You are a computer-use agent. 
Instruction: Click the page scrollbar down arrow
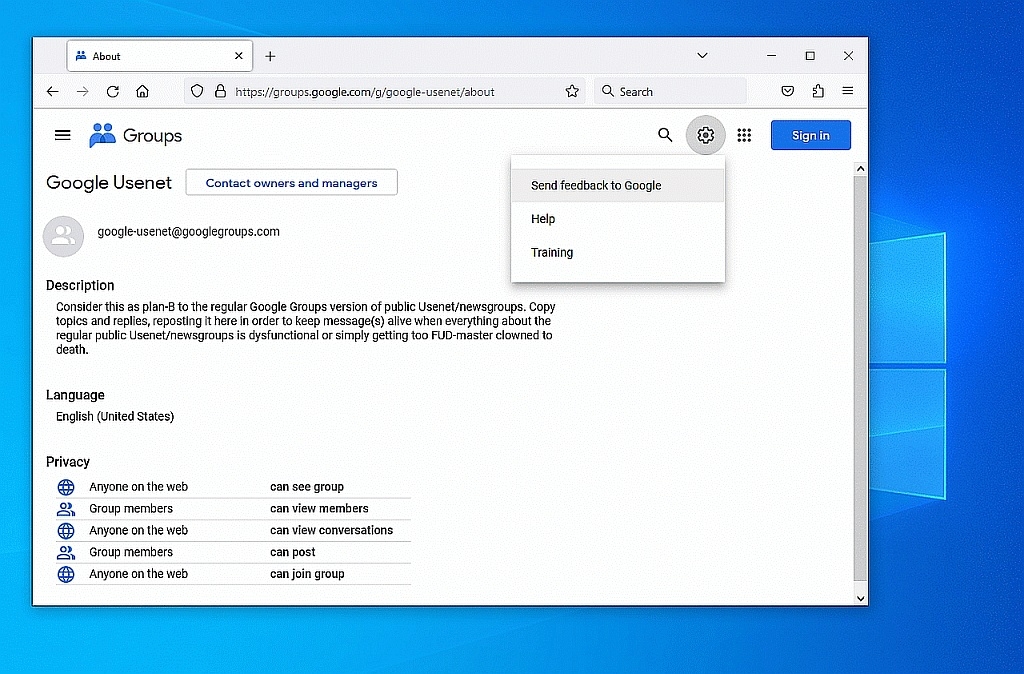(x=861, y=598)
